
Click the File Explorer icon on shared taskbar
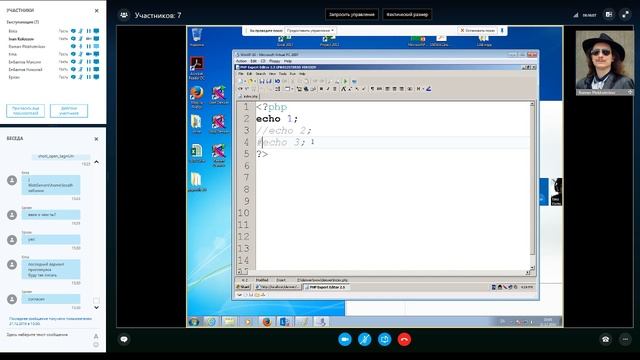pyautogui.click(x=229, y=322)
